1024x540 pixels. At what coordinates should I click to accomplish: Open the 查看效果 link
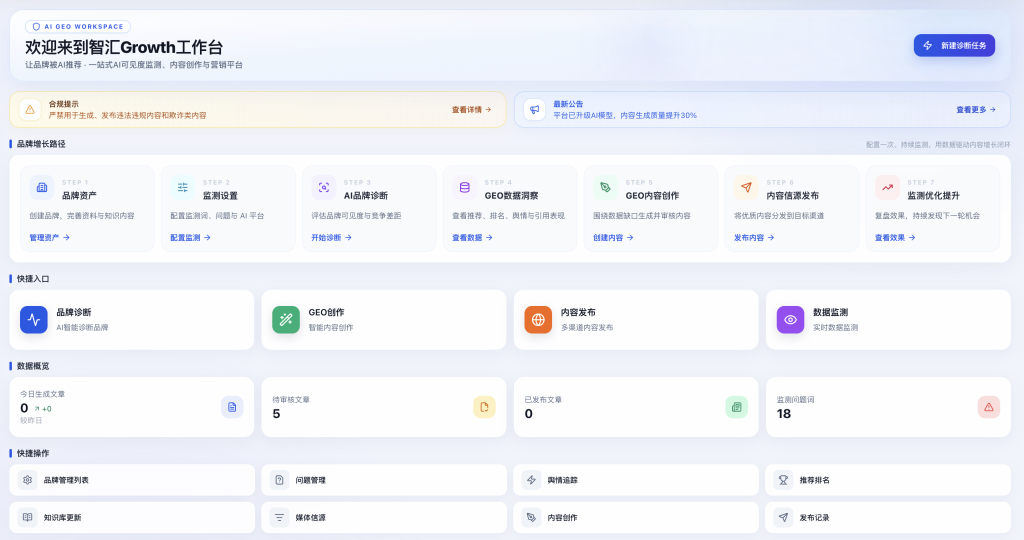(895, 238)
